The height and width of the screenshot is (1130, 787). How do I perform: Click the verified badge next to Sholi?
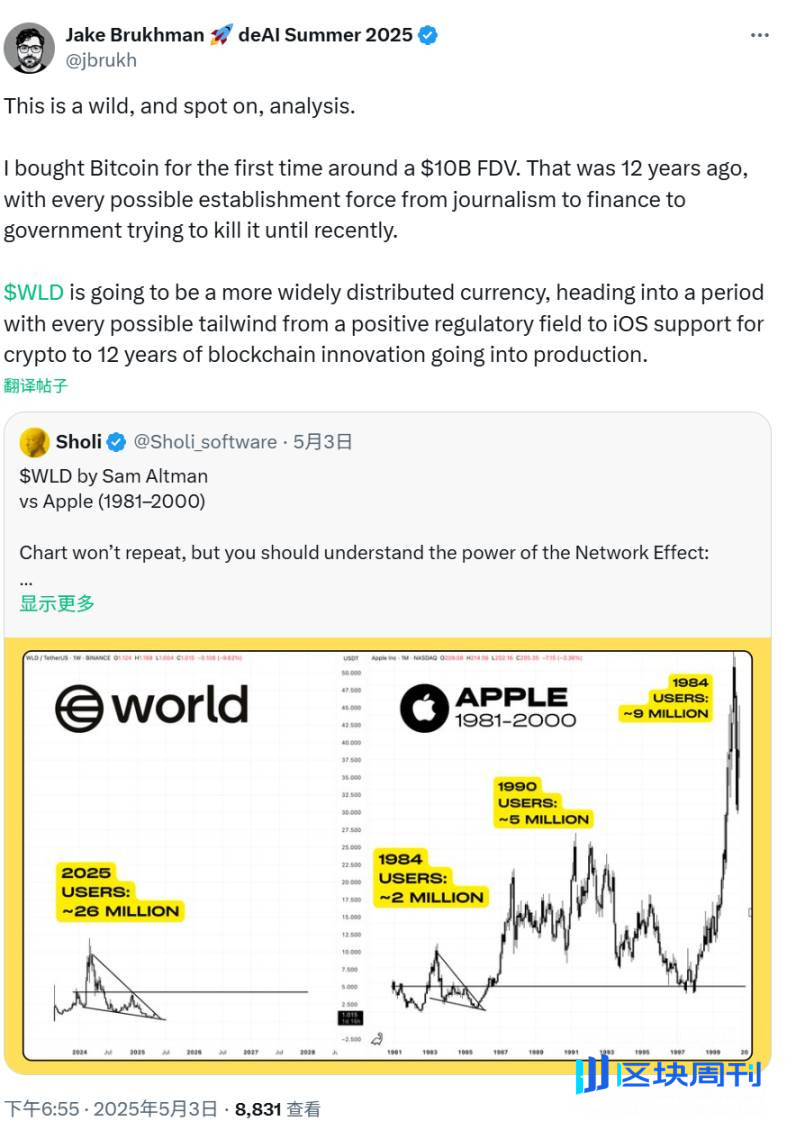[x=117, y=442]
